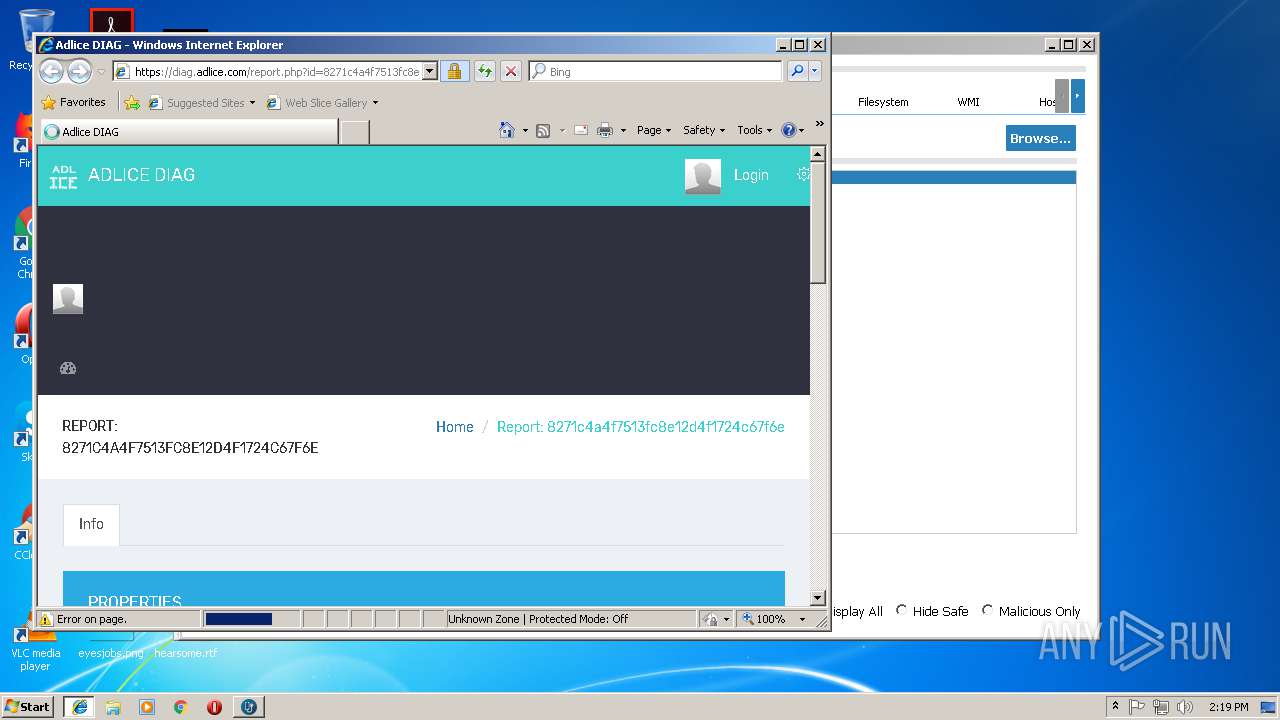This screenshot has height=720, width=1280.
Task: Open the Print options dropdown arrow
Action: click(623, 130)
